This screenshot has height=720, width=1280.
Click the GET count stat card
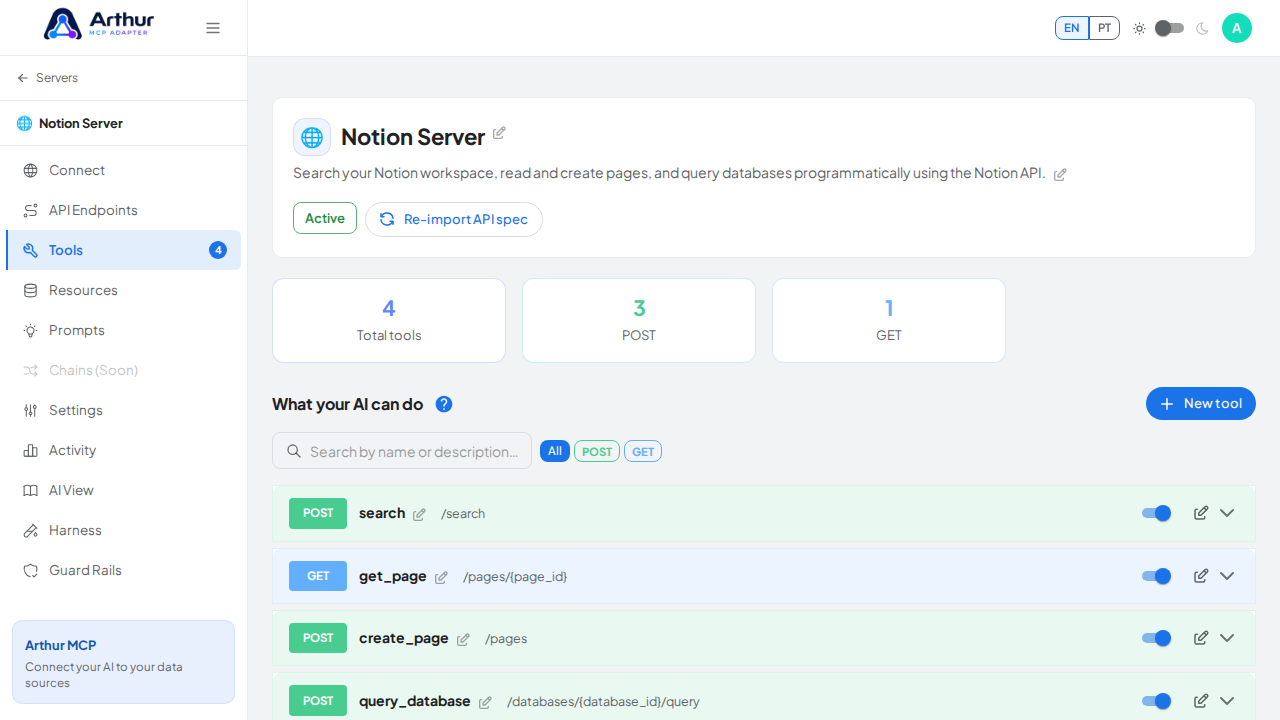[x=889, y=320]
